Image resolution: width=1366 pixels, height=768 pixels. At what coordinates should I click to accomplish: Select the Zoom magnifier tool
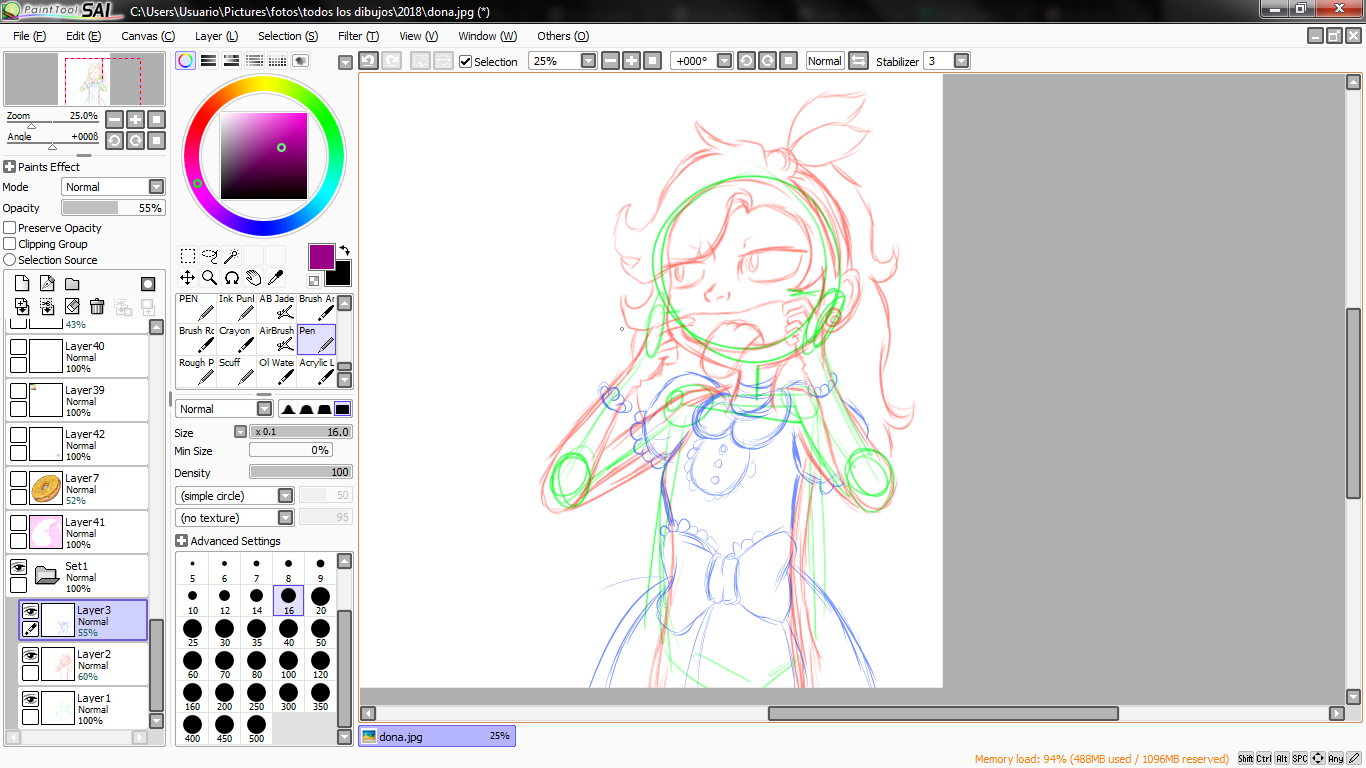pos(210,278)
